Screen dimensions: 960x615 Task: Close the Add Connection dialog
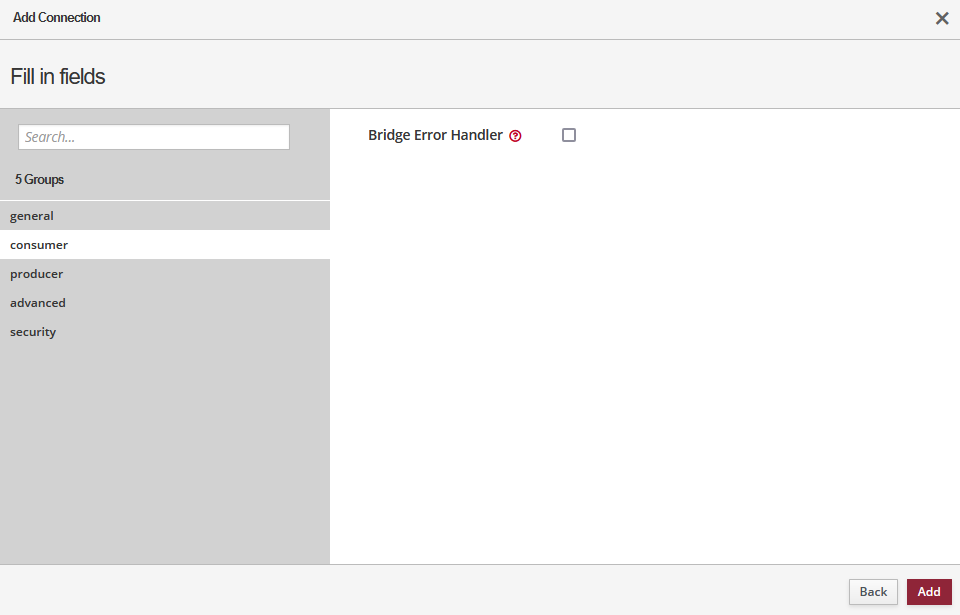941,18
